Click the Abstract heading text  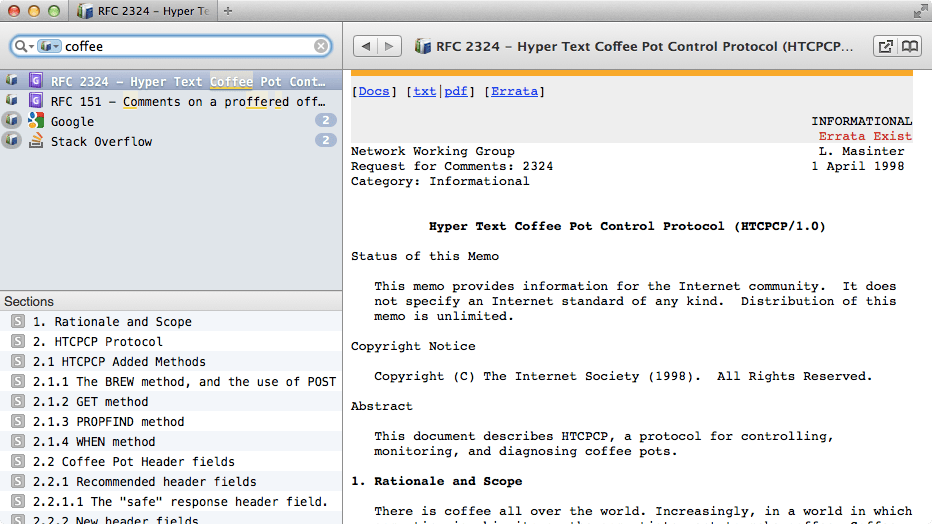click(382, 406)
